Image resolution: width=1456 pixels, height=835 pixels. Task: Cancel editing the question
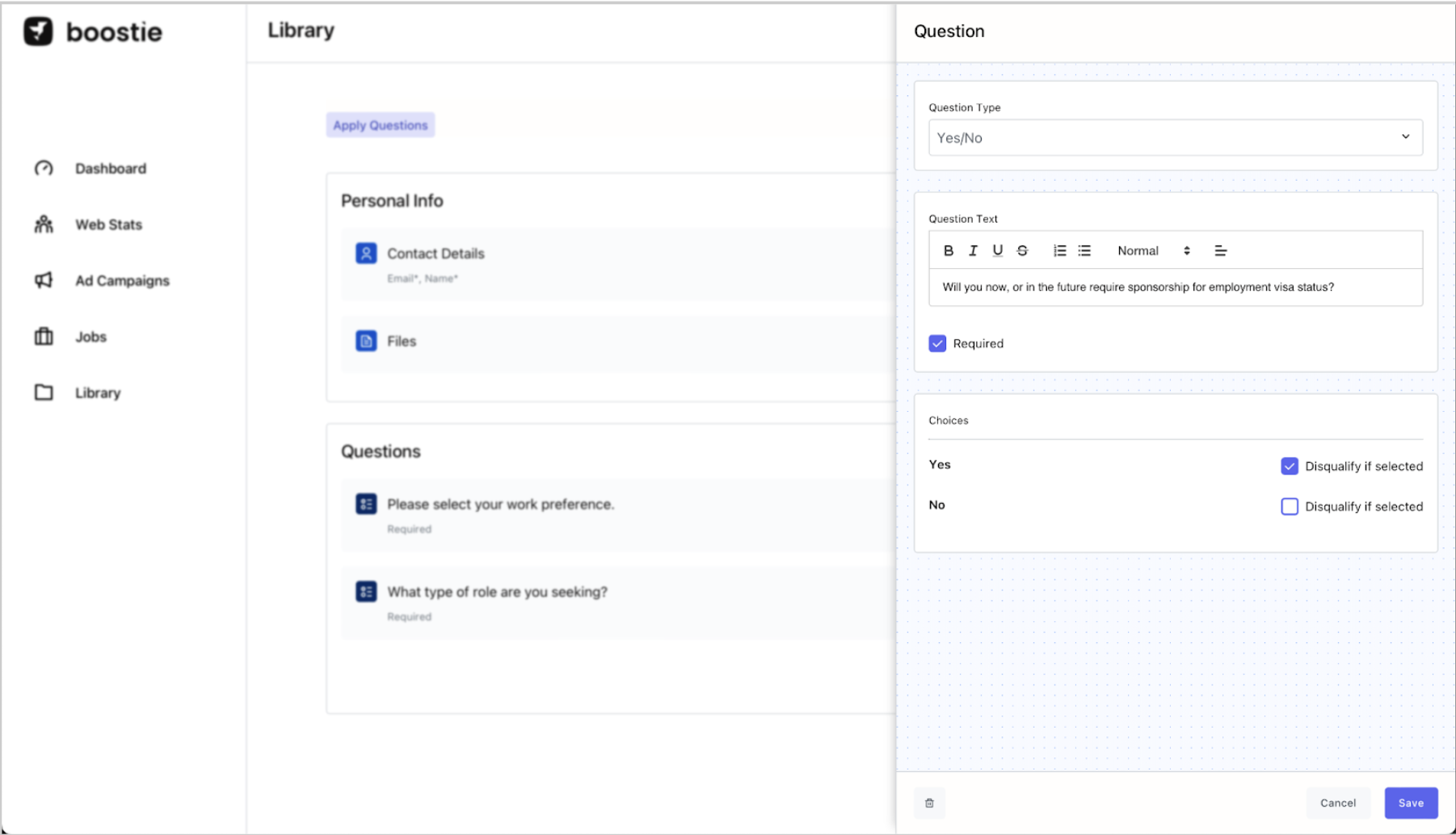point(1337,803)
